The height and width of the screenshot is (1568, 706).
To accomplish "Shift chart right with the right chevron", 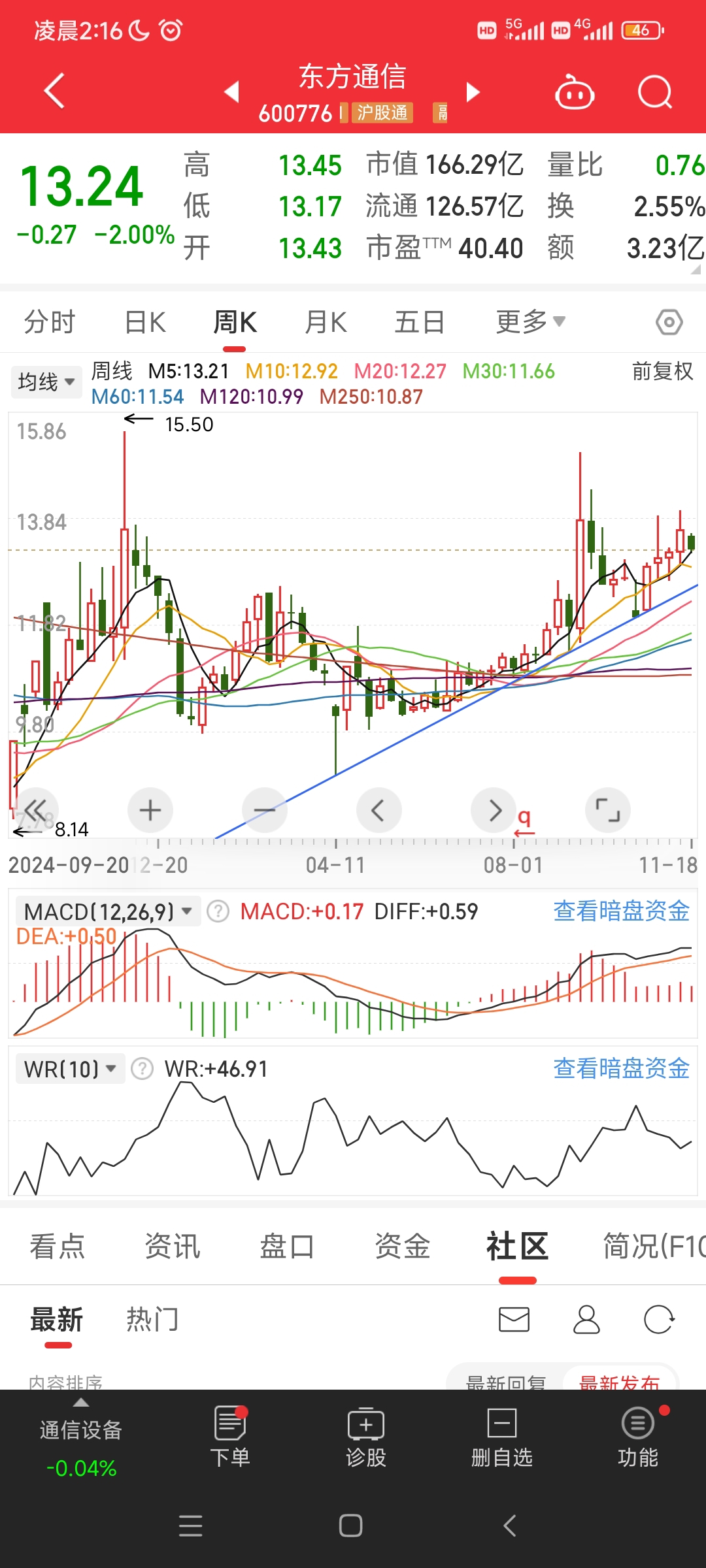I will pyautogui.click(x=494, y=810).
